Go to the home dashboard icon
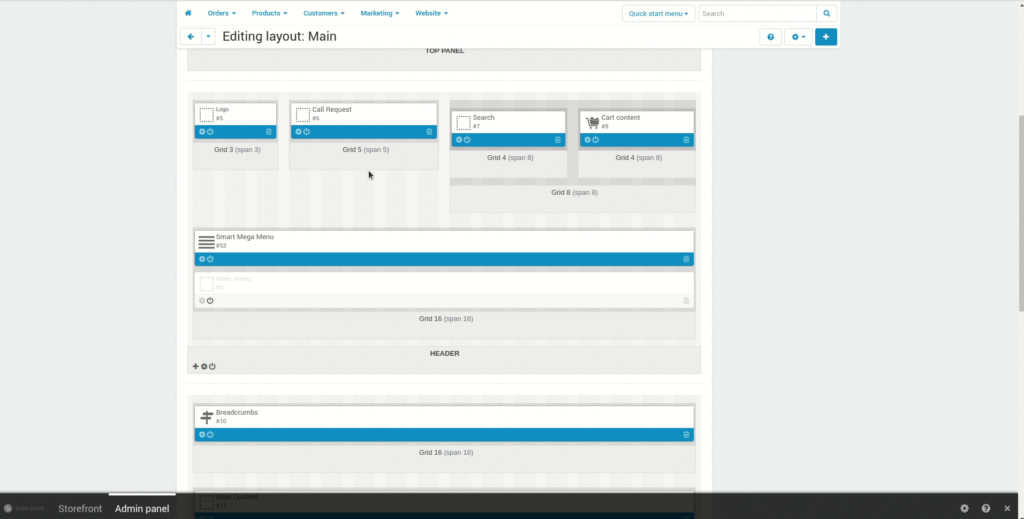Image resolution: width=1024 pixels, height=519 pixels. point(188,13)
